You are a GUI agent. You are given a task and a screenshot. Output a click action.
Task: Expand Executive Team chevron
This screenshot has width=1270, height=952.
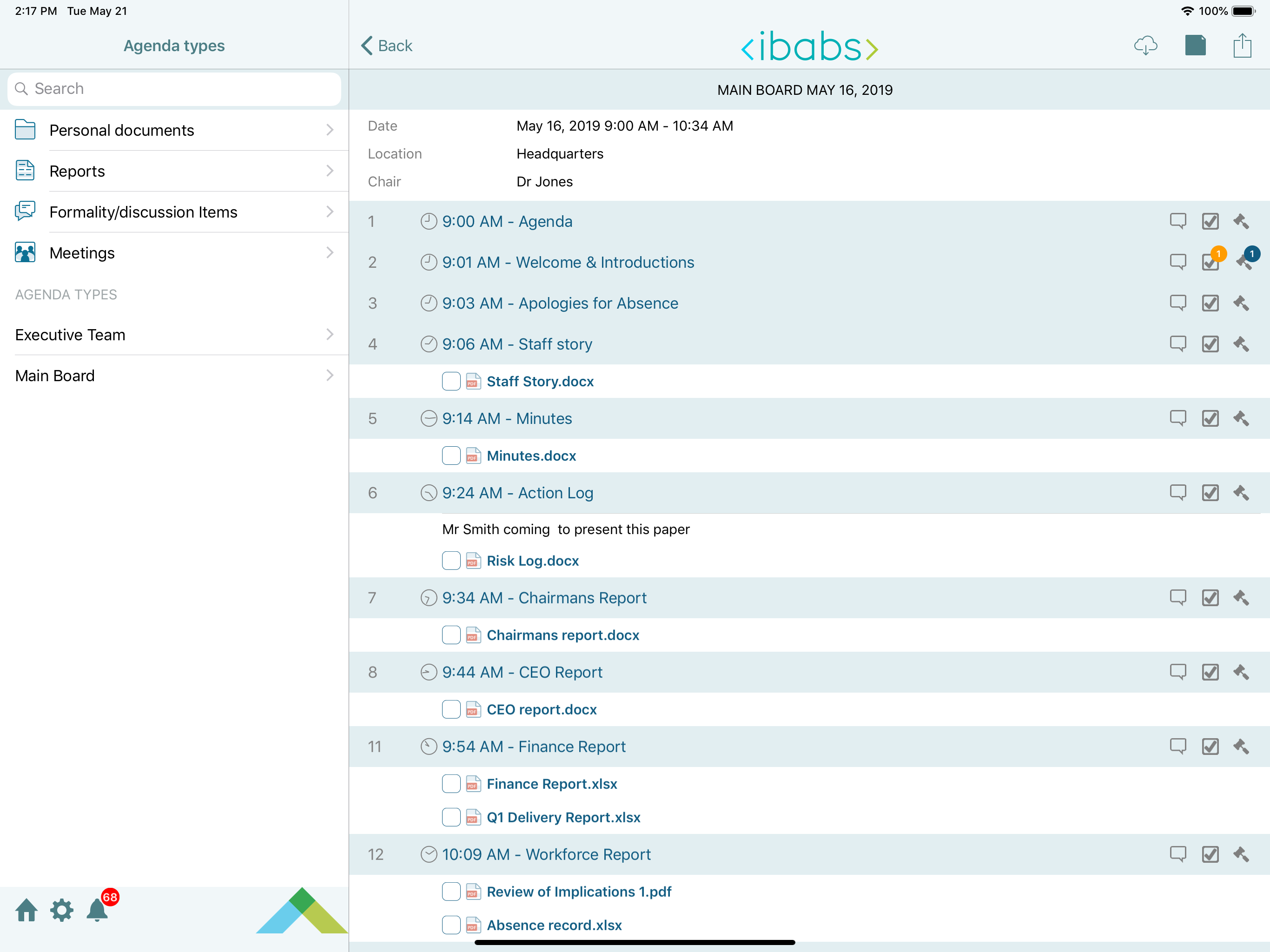coord(330,334)
